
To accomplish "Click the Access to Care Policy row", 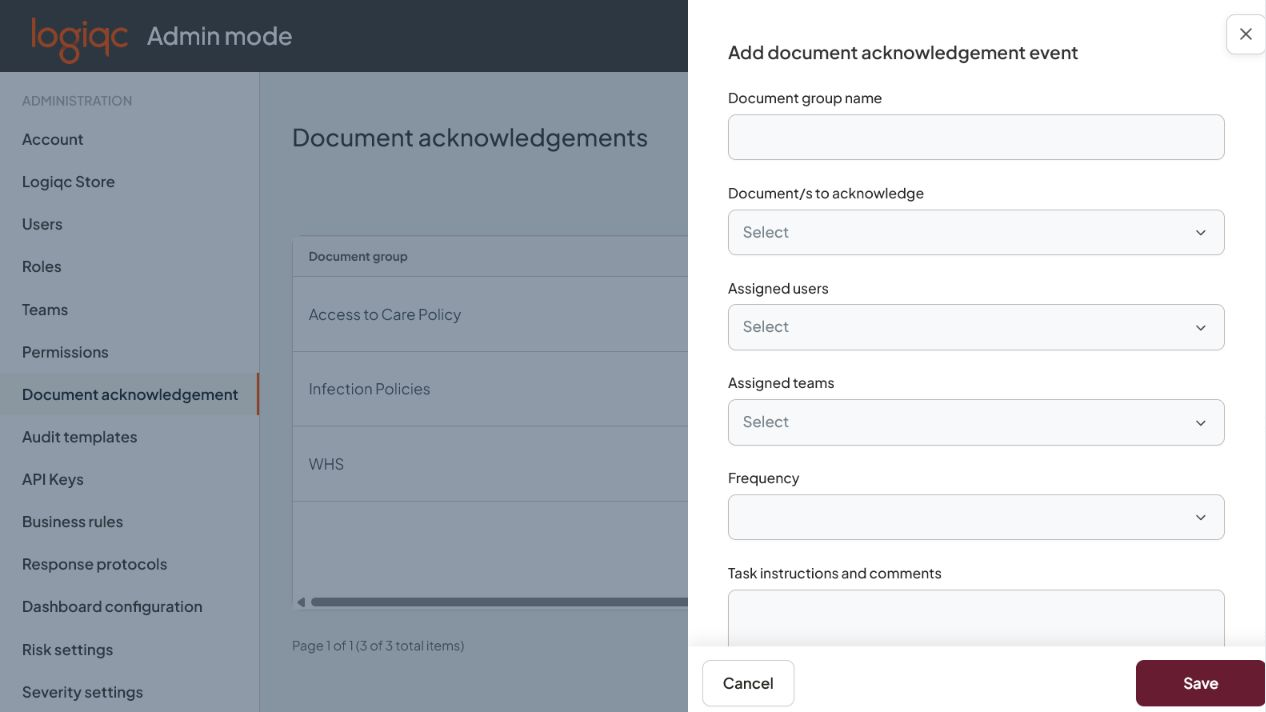I will coord(490,314).
